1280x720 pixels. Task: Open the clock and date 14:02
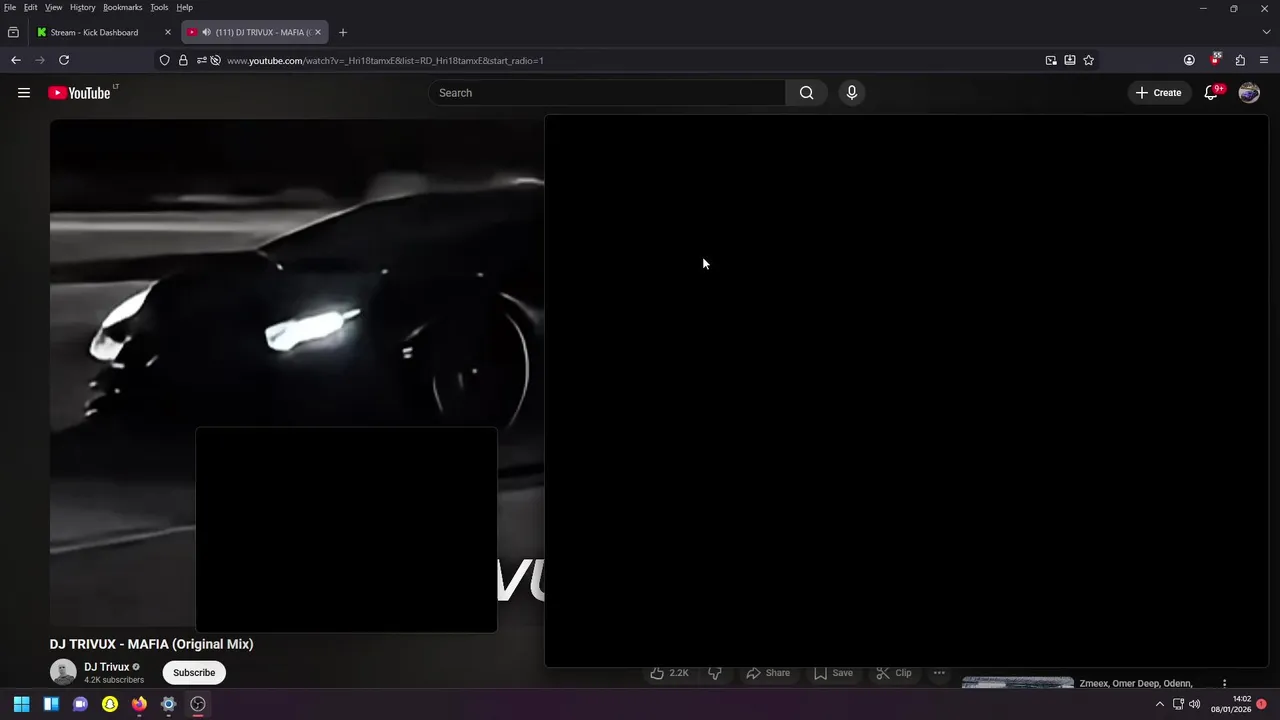coord(1231,704)
